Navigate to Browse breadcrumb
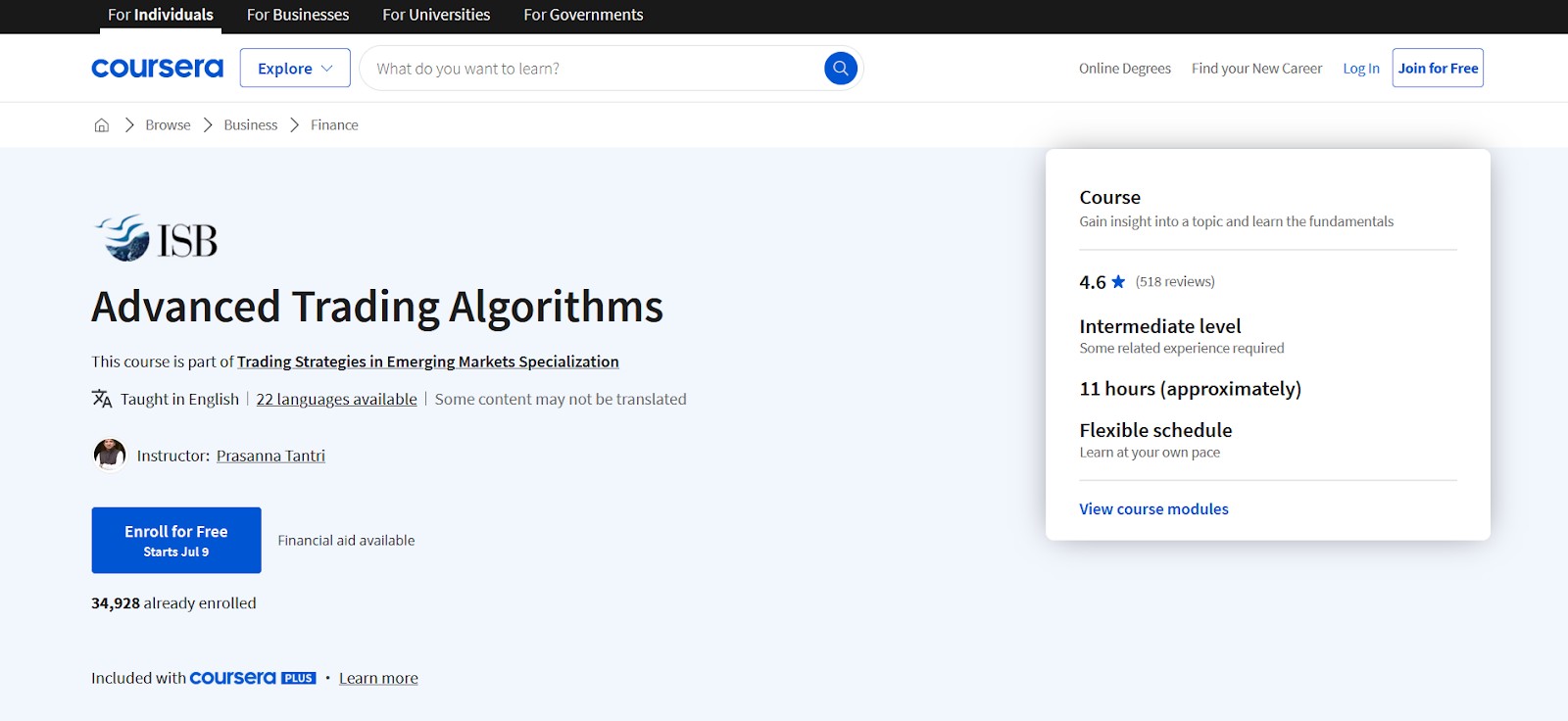The width and height of the screenshot is (1568, 721). [x=168, y=125]
